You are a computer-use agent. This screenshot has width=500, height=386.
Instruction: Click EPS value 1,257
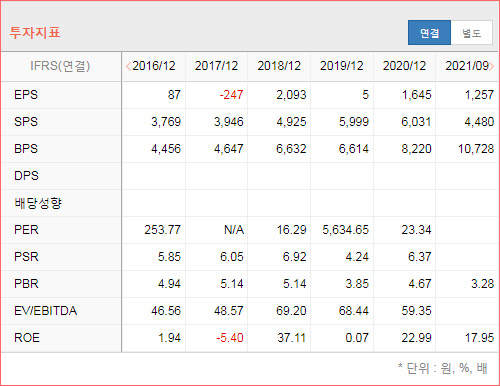click(479, 95)
